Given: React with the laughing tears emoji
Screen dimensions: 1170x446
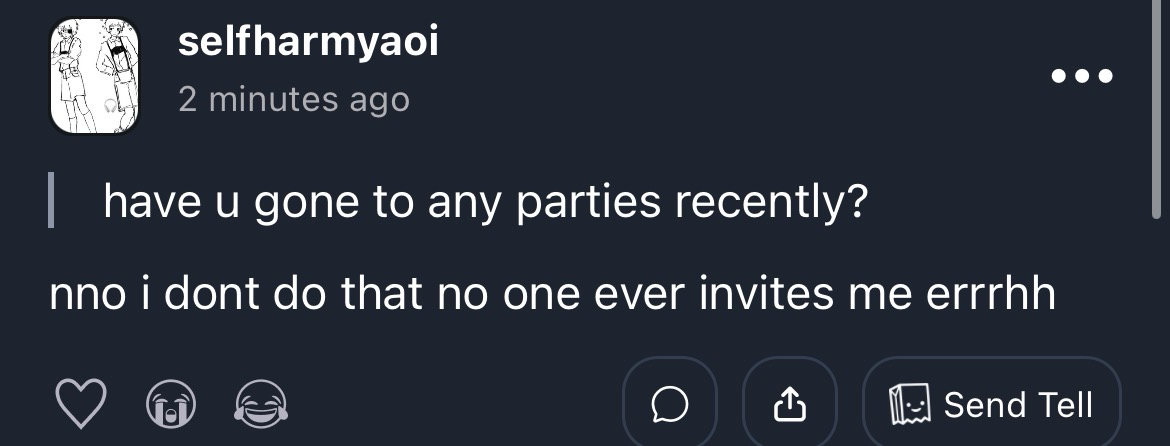Looking at the screenshot, I should point(261,405).
